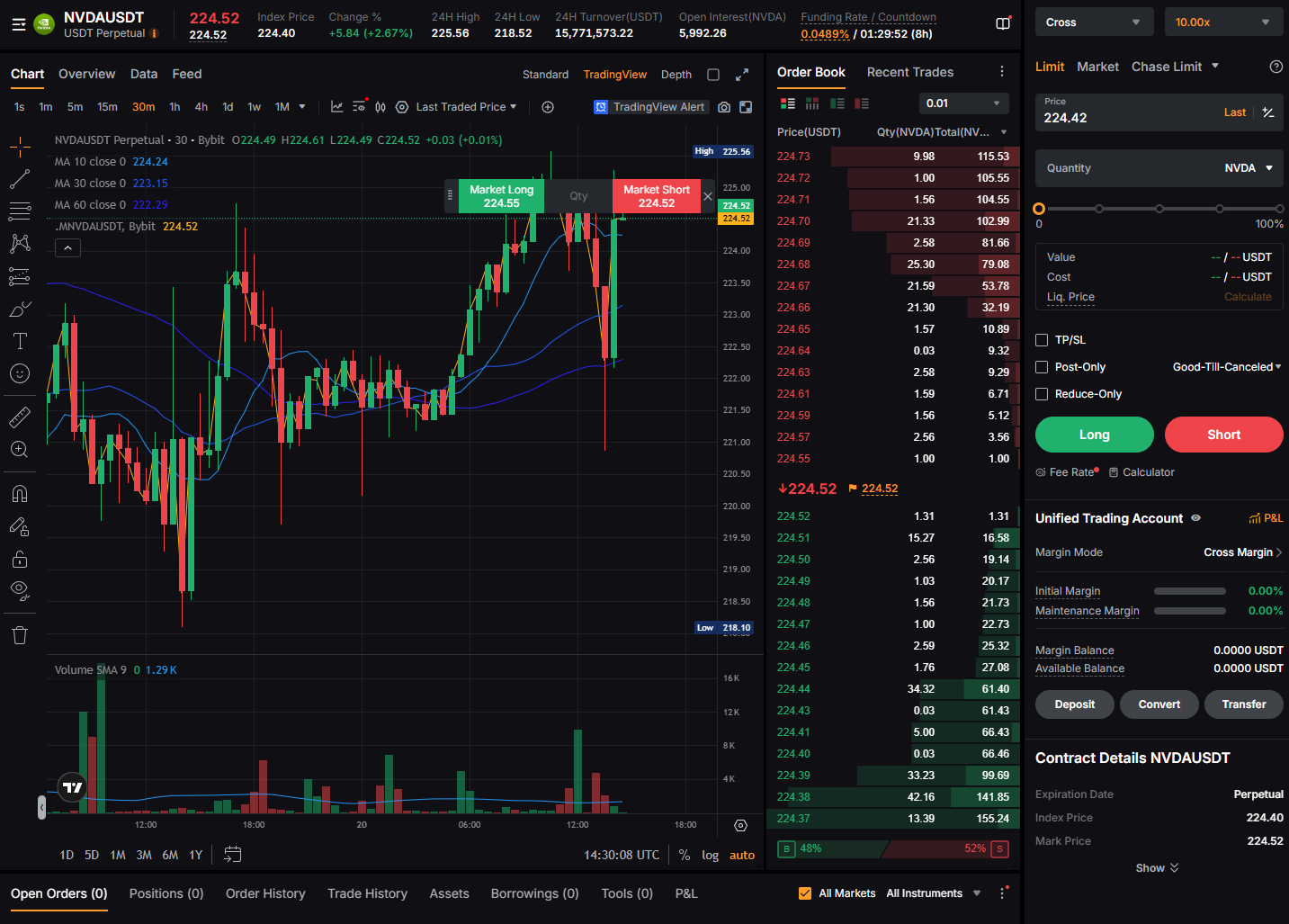Click the Price input field
This screenshot has width=1289, height=924.
pos(1159,112)
